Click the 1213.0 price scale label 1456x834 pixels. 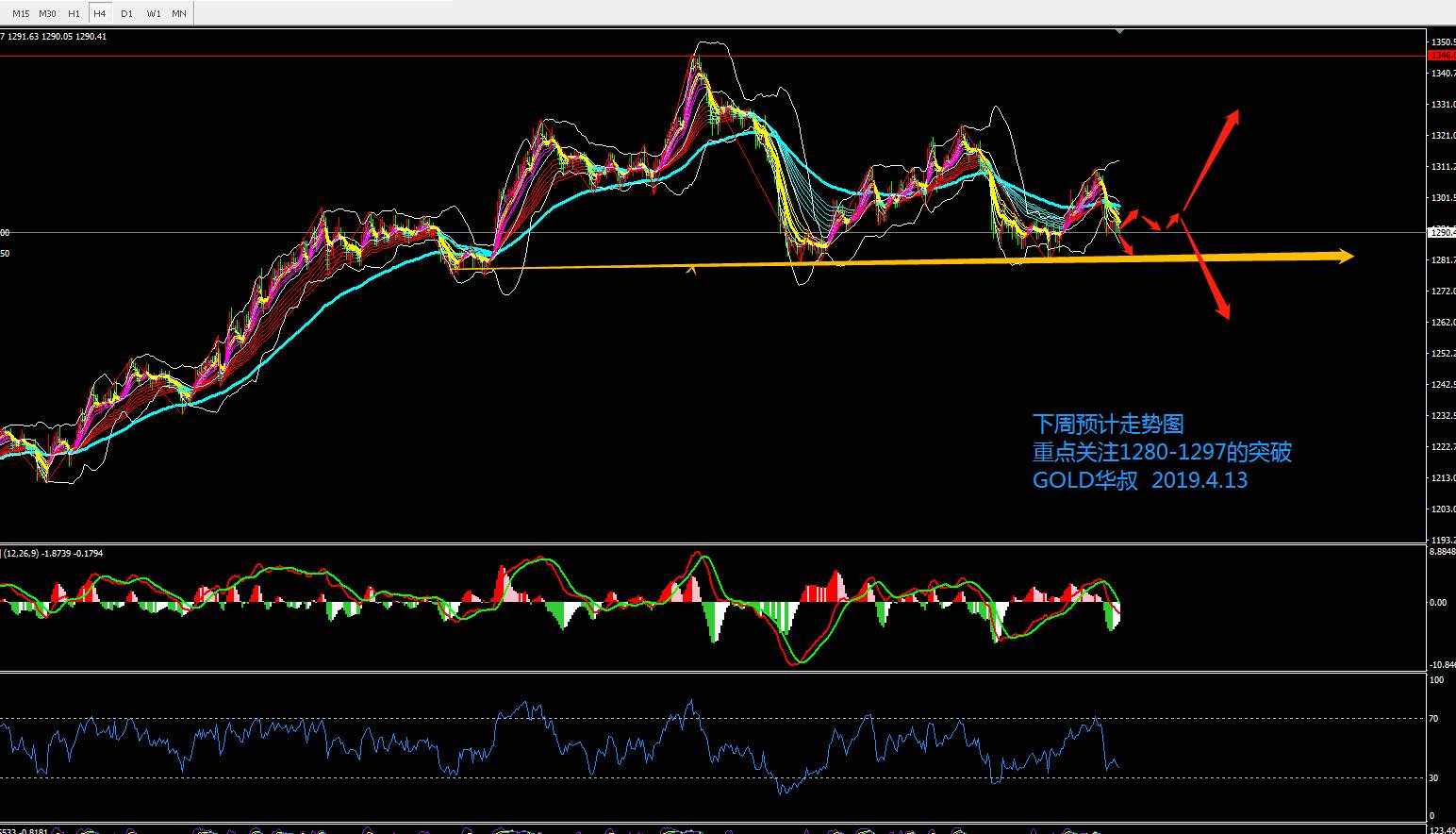1443,478
